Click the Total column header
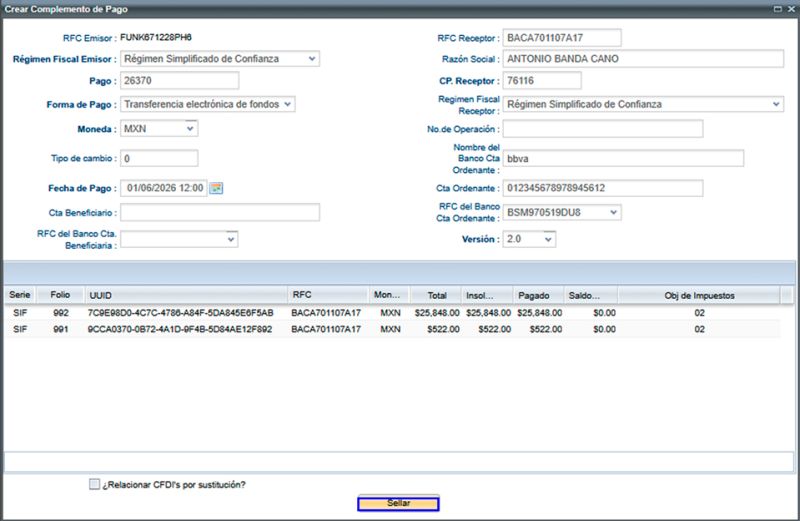This screenshot has height=521, width=800. [437, 295]
